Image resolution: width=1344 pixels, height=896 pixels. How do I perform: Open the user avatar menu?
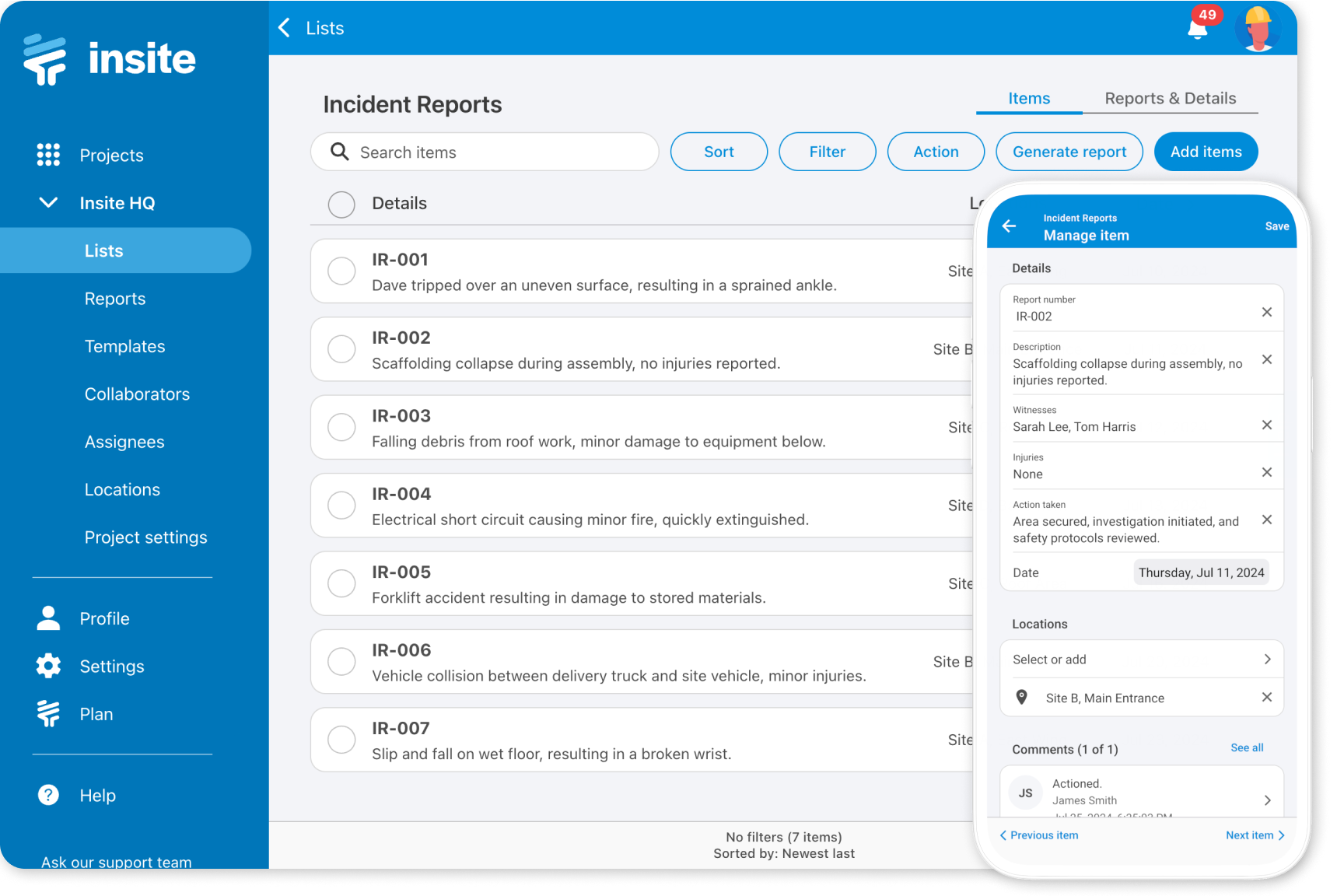point(1258,27)
